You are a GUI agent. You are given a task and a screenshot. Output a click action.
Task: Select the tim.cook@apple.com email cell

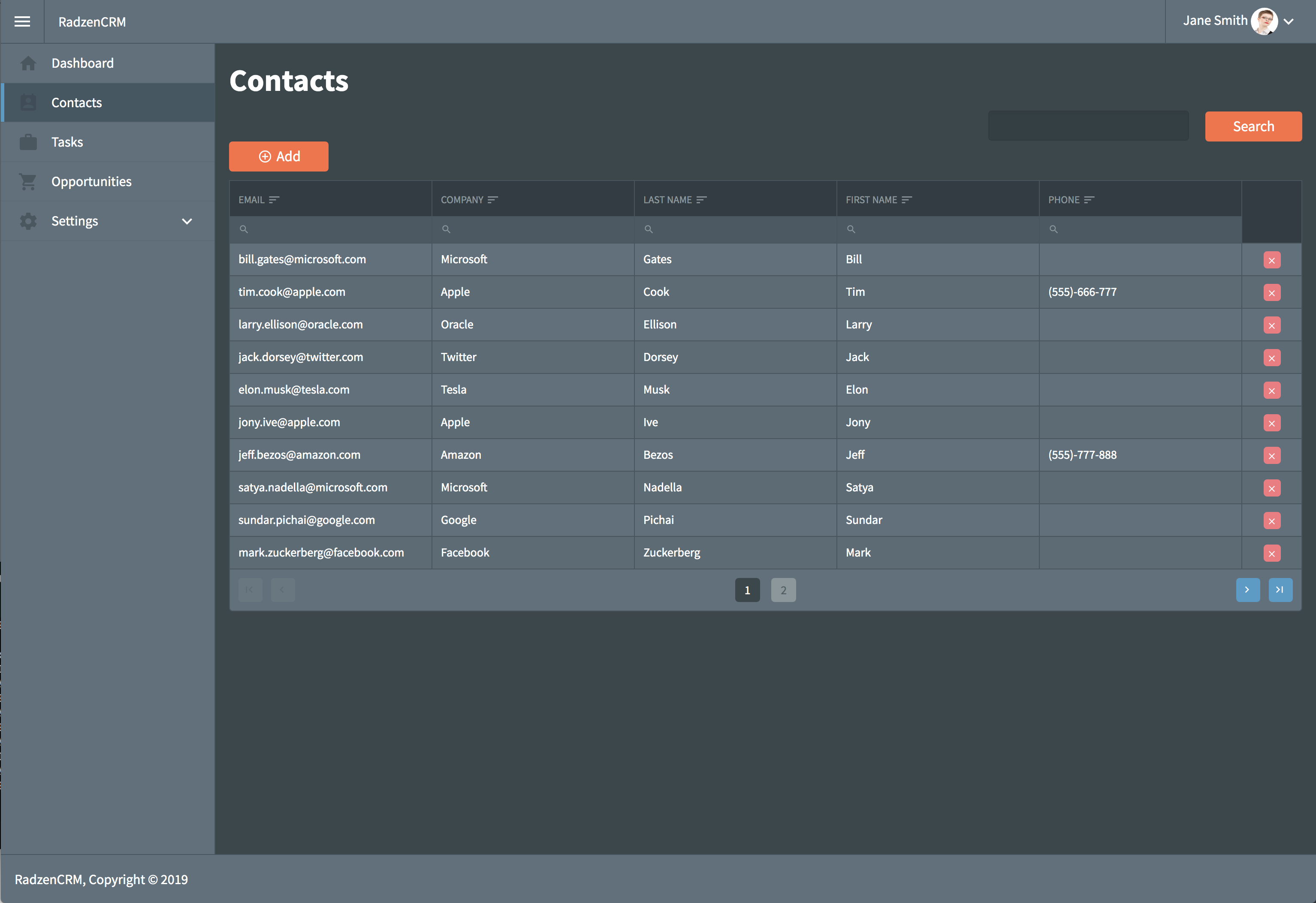click(331, 292)
